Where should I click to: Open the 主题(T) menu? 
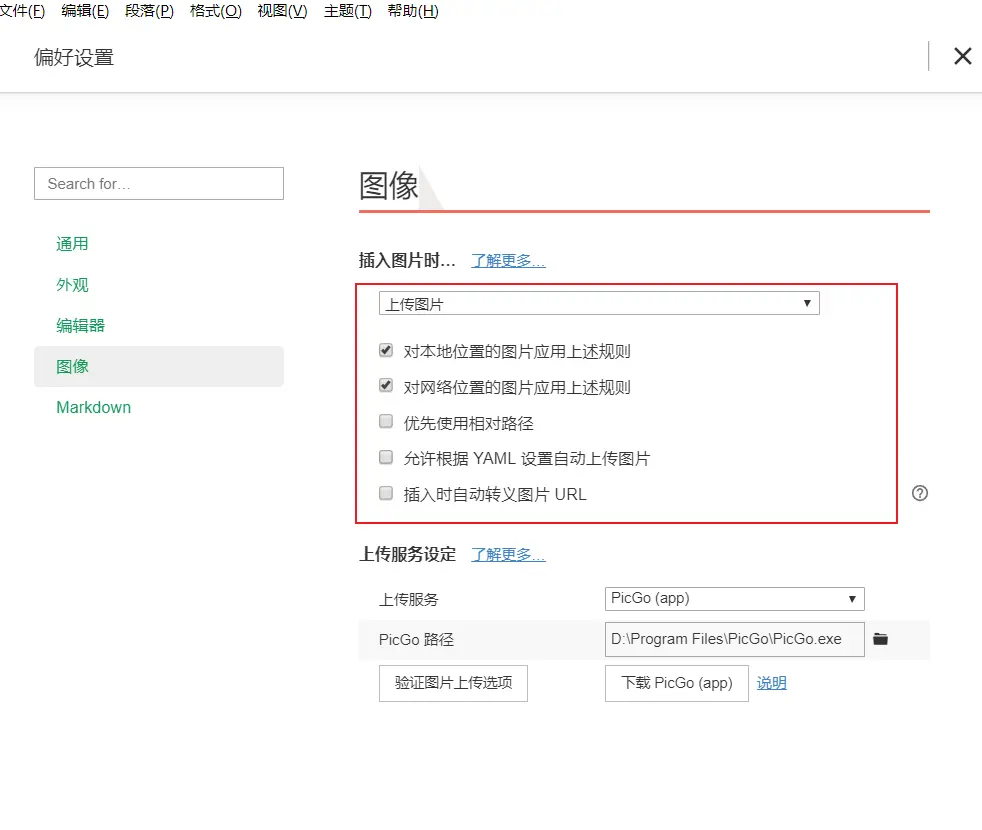pyautogui.click(x=348, y=11)
